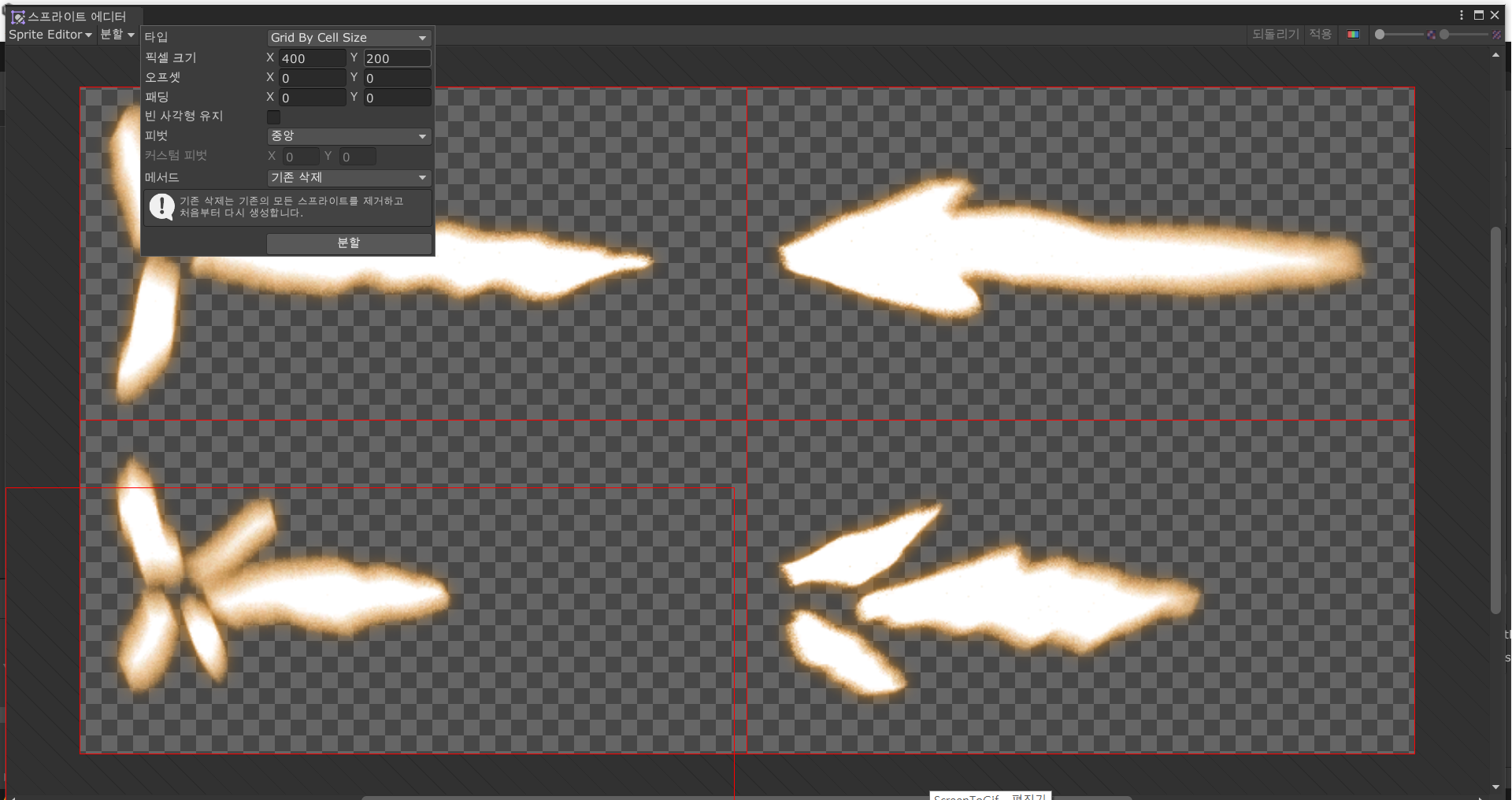
Task: Click the 메서드 label
Action: [161, 177]
